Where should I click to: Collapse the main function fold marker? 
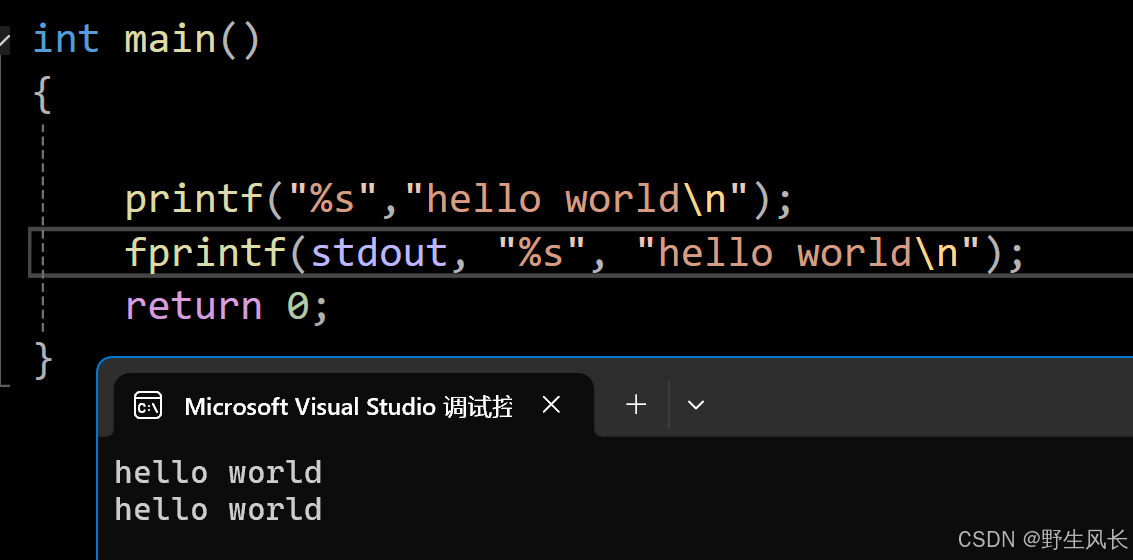point(4,39)
